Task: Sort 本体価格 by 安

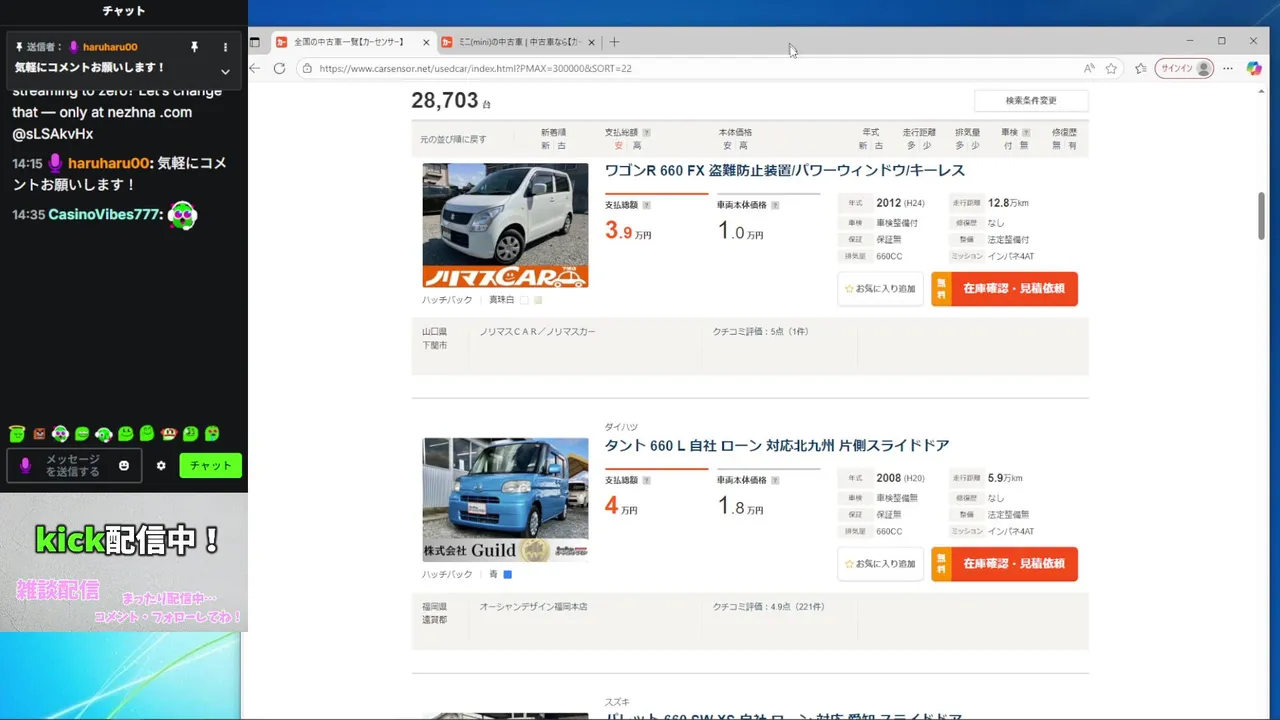Action: tap(728, 146)
